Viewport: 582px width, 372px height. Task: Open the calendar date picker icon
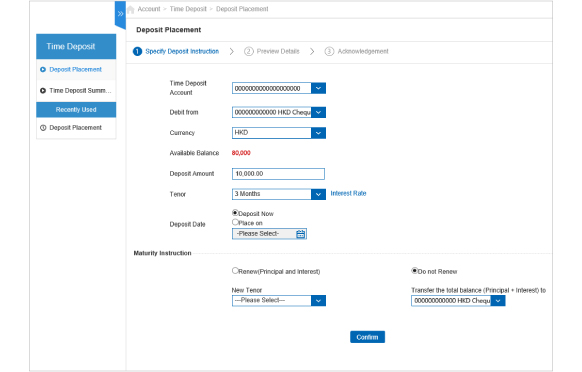pos(301,234)
